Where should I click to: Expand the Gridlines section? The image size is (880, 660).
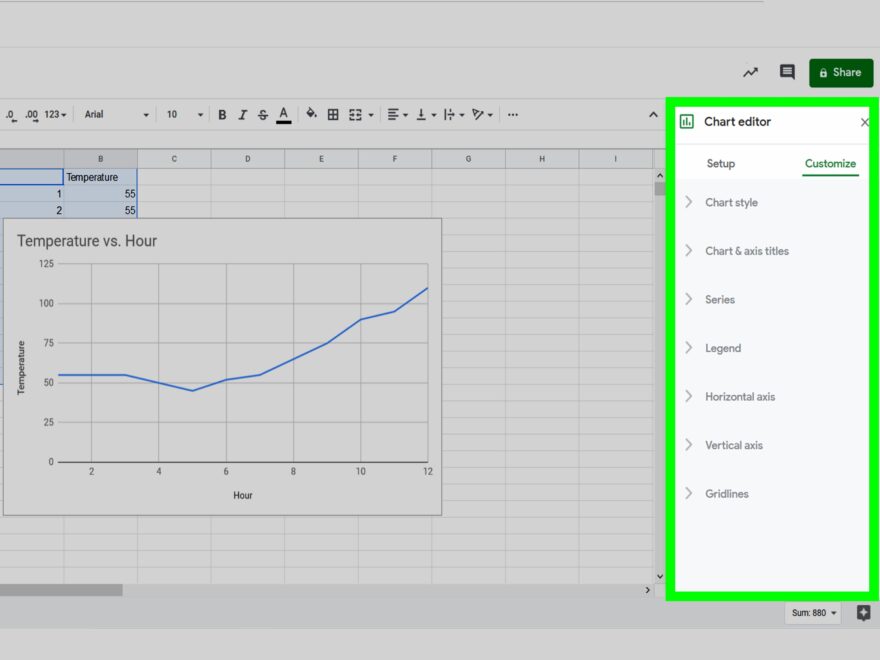[727, 493]
